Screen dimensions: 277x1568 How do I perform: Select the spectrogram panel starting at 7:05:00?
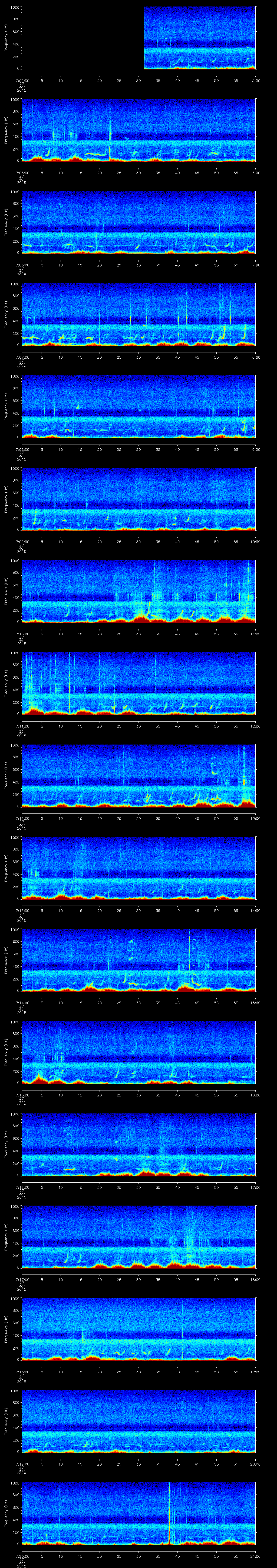tap(139, 130)
